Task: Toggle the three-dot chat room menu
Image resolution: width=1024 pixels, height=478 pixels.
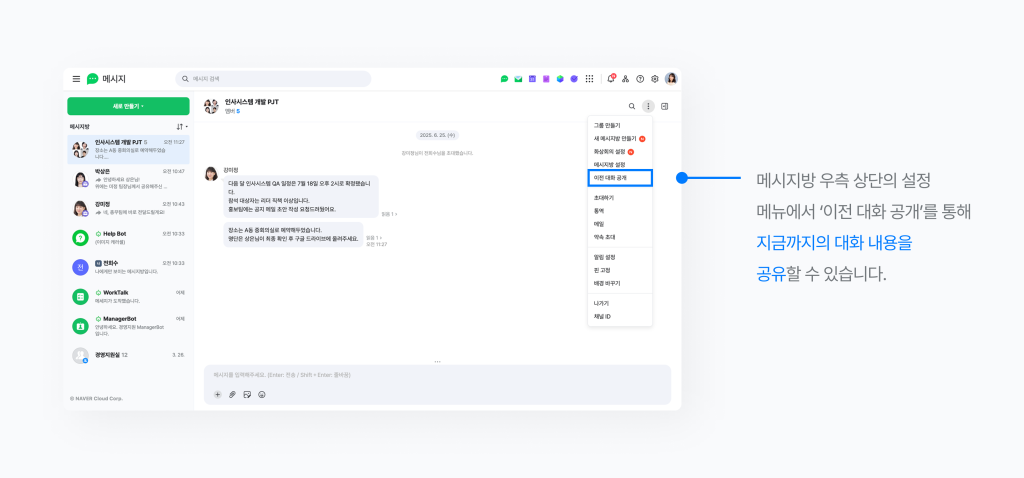Action: coord(648,106)
